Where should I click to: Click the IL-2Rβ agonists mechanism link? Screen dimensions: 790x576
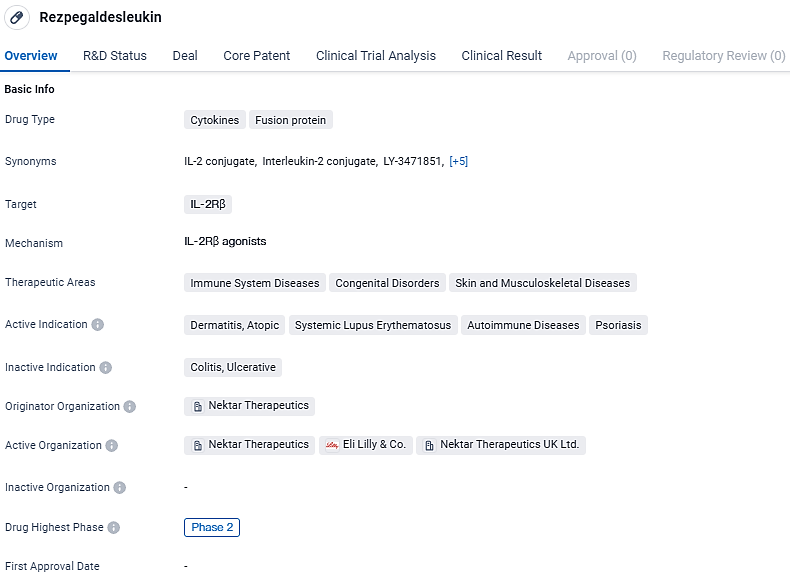pyautogui.click(x=225, y=241)
